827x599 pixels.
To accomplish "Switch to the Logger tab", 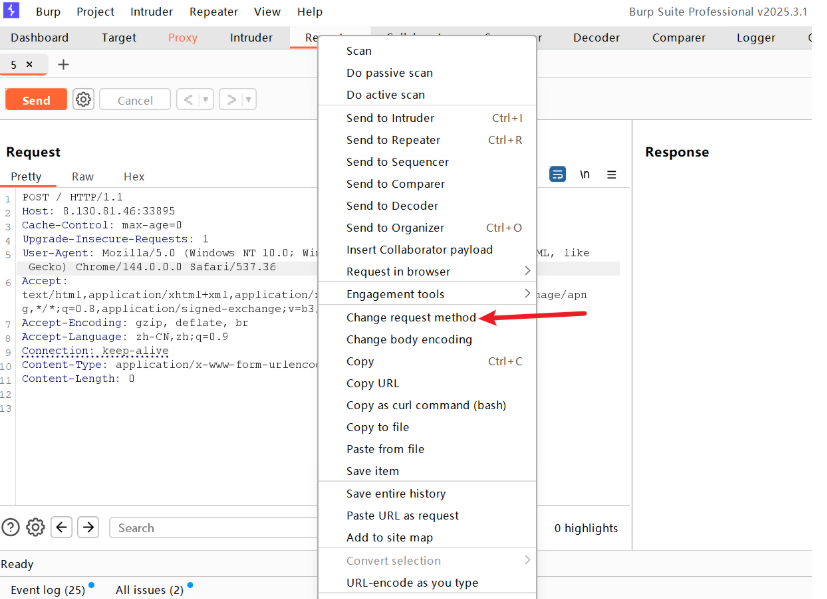I will coord(756,37).
